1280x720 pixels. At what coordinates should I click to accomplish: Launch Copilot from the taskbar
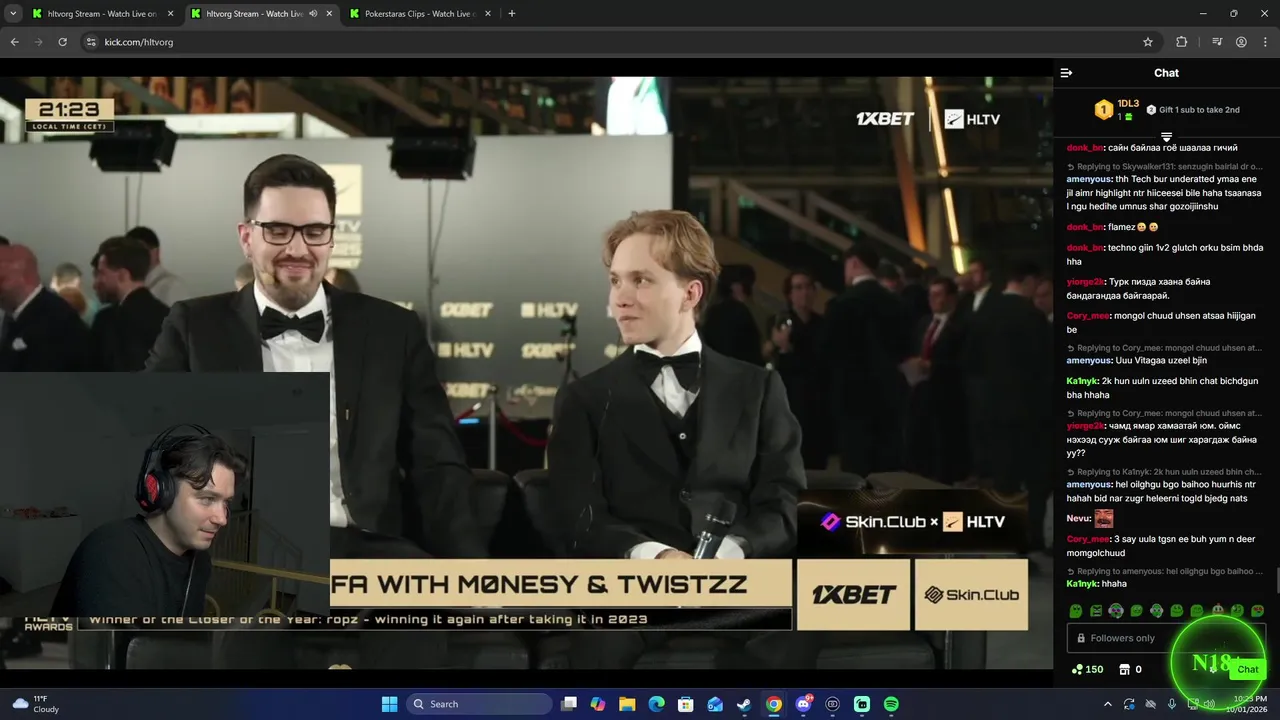point(598,704)
